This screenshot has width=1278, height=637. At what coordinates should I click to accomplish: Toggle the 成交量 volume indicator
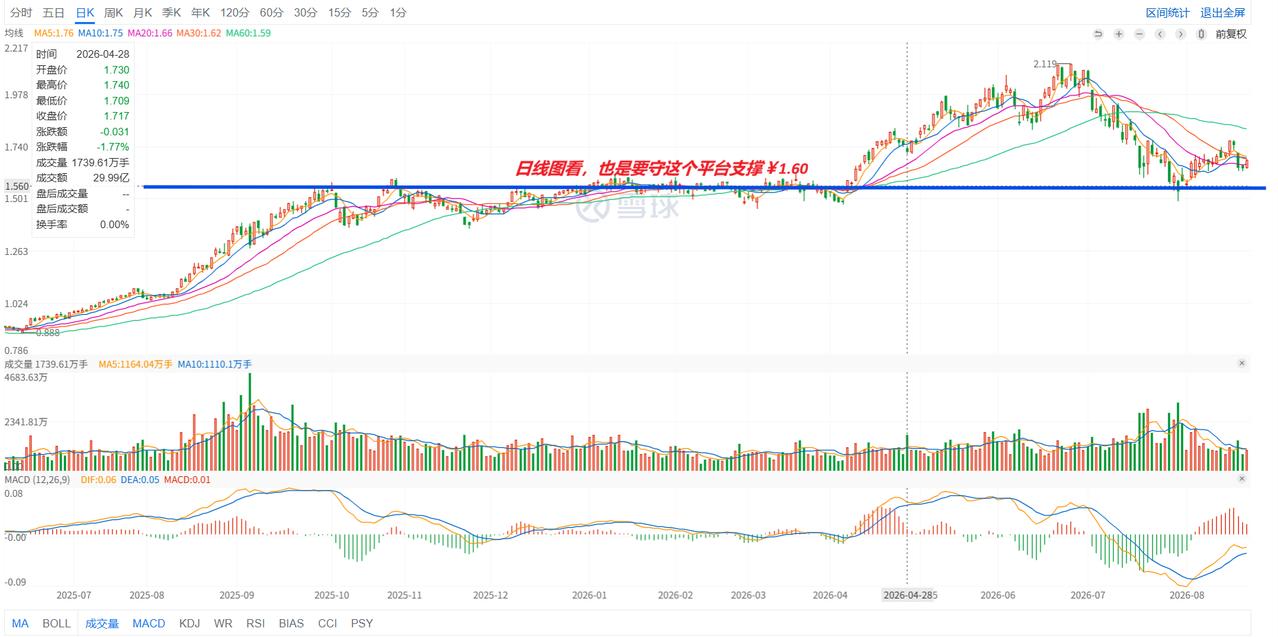102,623
